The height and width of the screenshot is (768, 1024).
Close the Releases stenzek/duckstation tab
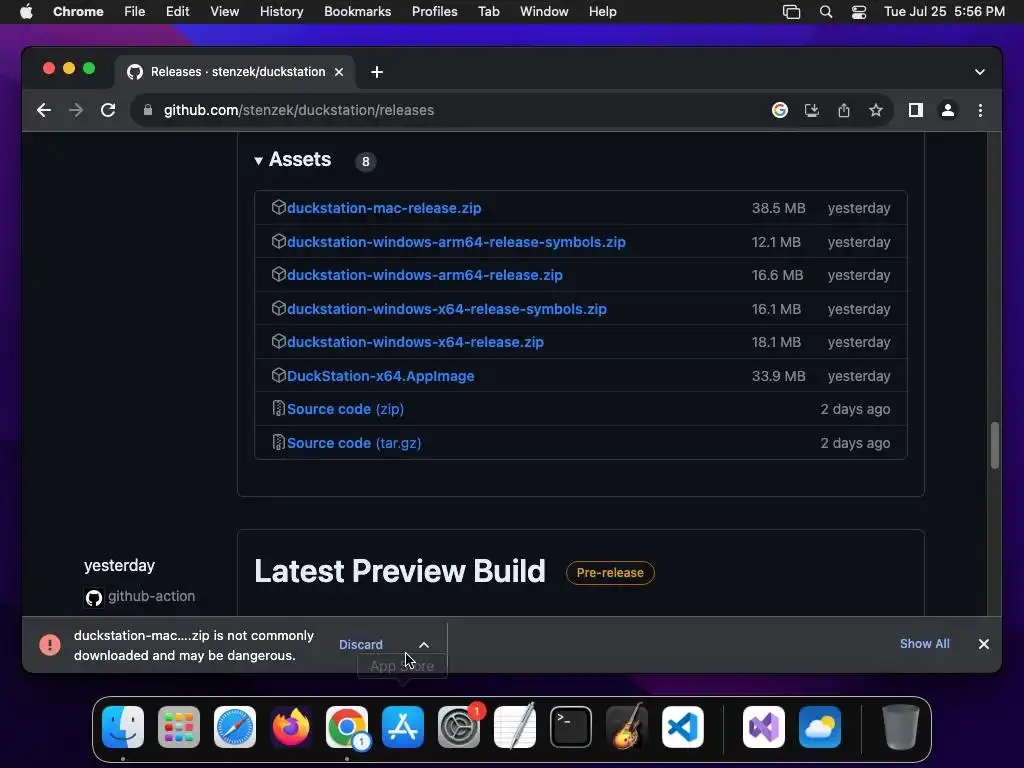(339, 72)
